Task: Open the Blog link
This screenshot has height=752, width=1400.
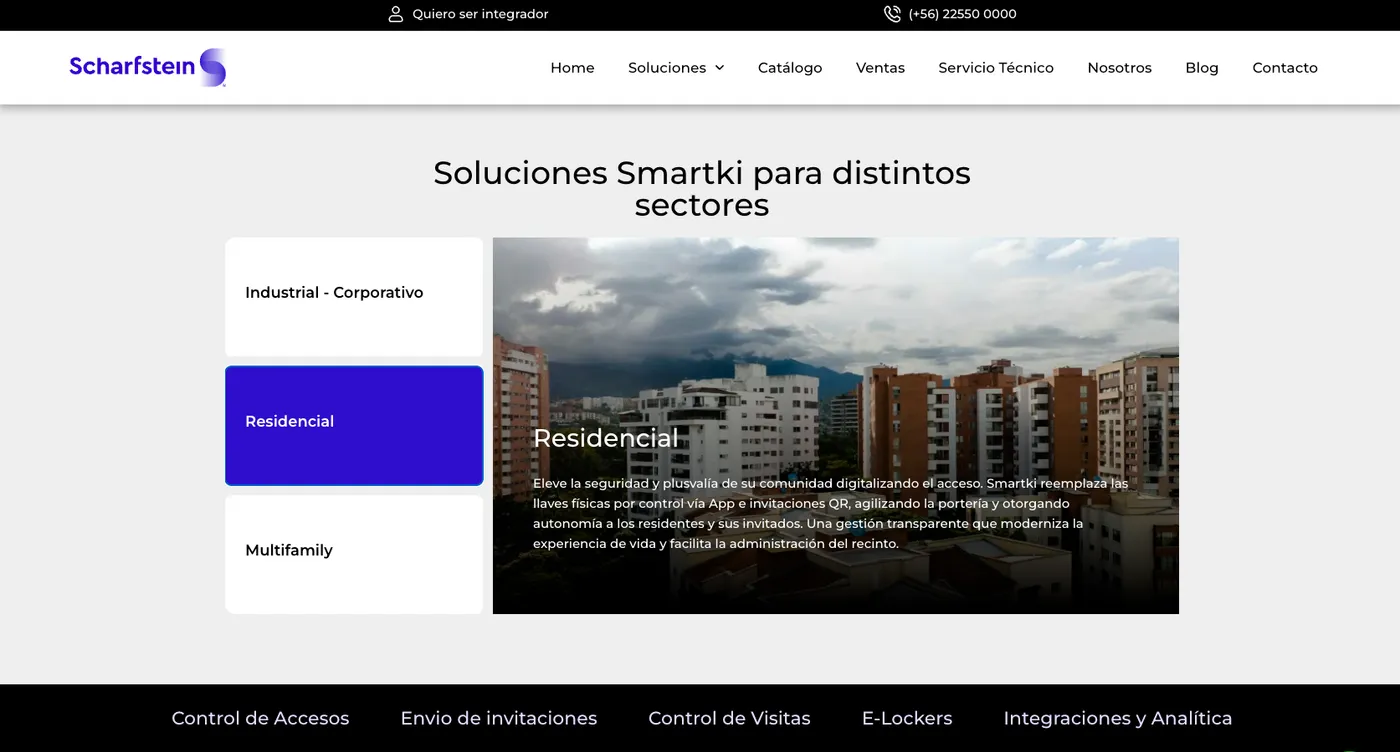Action: tap(1202, 68)
